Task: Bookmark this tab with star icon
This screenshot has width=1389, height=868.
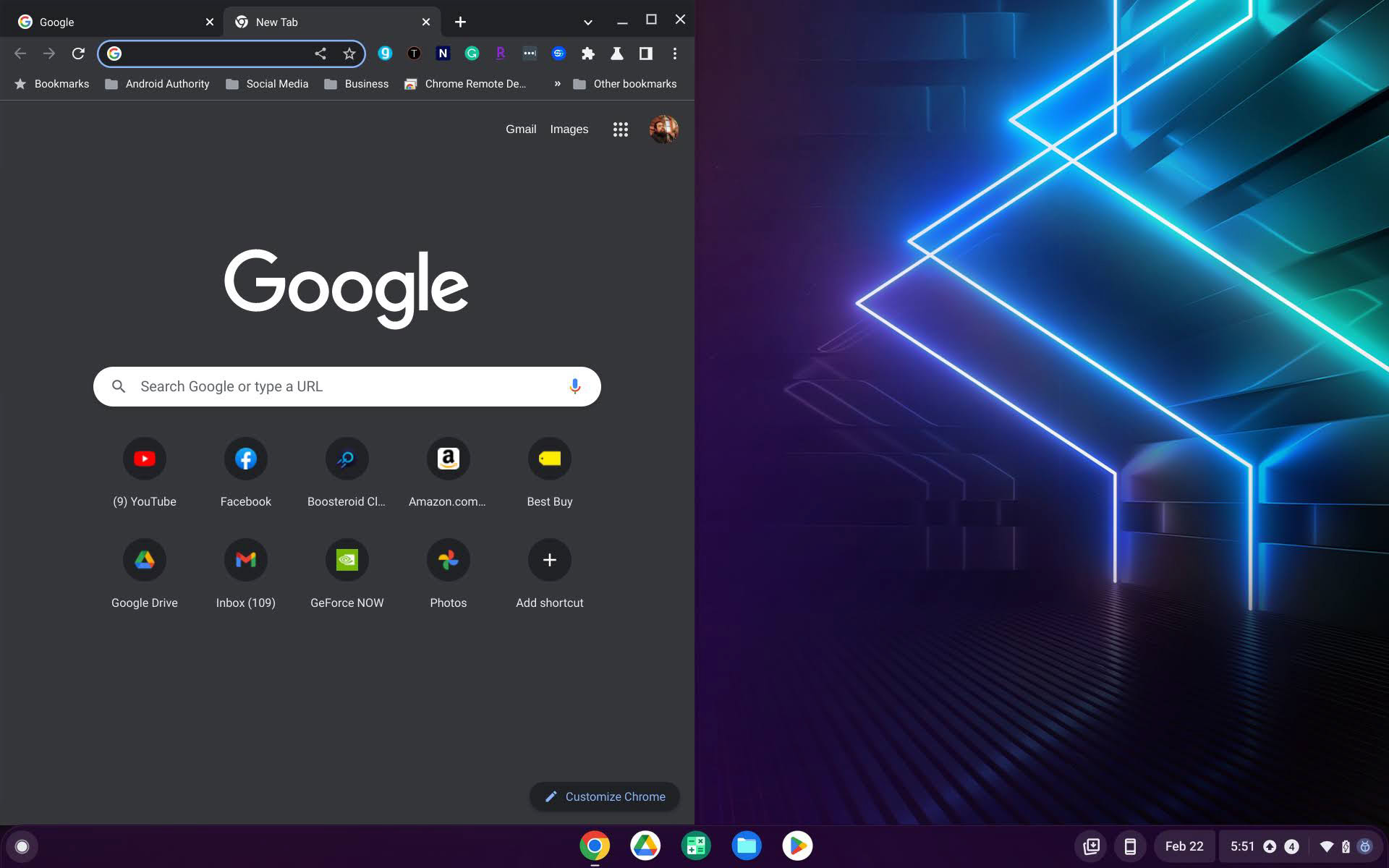Action: pyautogui.click(x=349, y=54)
